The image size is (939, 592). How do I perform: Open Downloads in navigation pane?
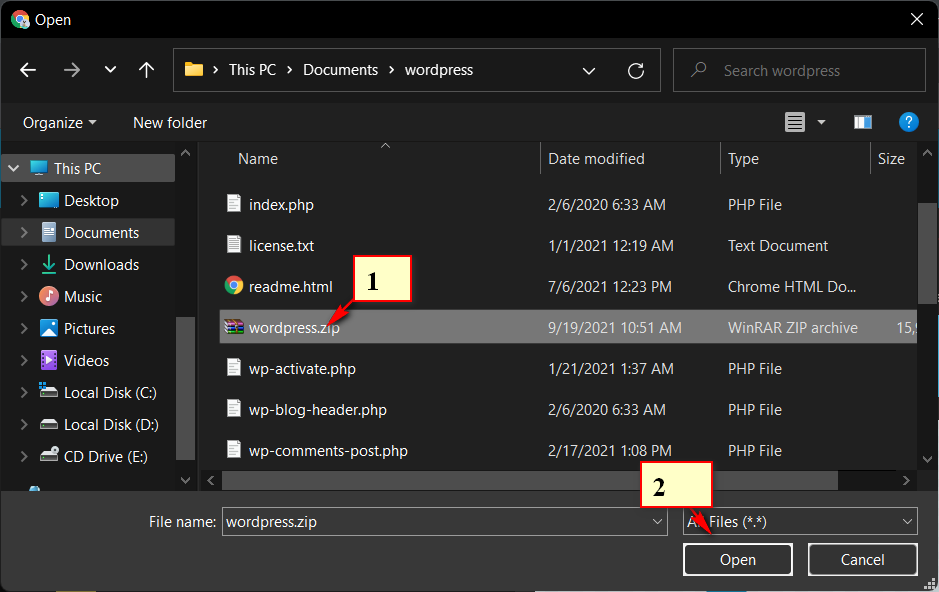click(101, 265)
